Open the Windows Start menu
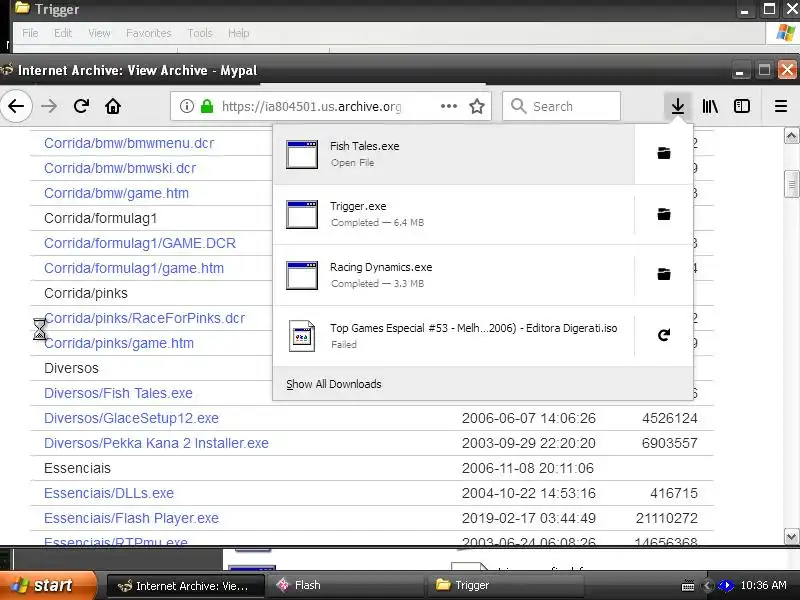This screenshot has width=800, height=600. 48,585
